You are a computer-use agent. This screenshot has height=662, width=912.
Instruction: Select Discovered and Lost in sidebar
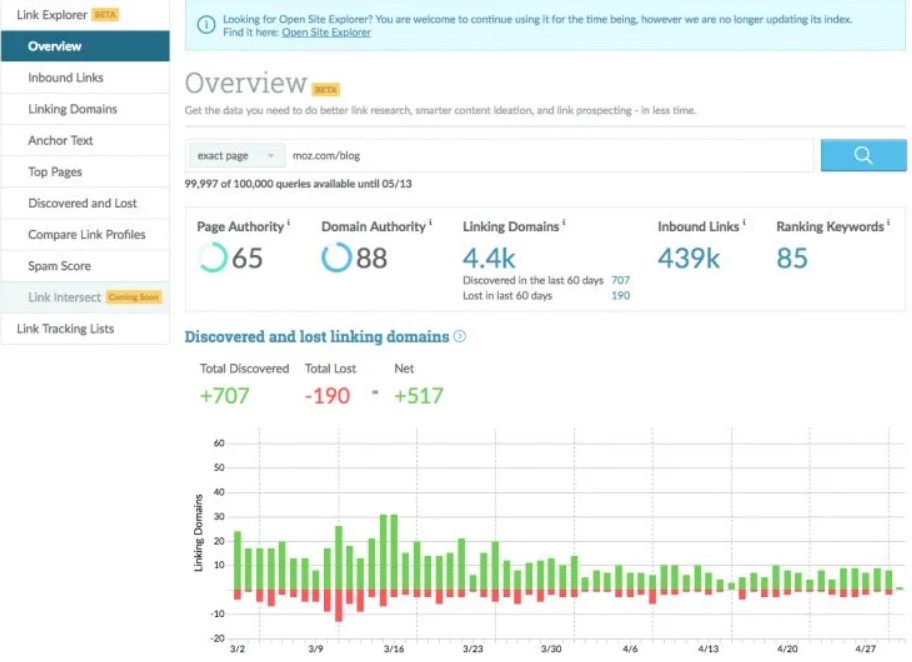point(86,203)
